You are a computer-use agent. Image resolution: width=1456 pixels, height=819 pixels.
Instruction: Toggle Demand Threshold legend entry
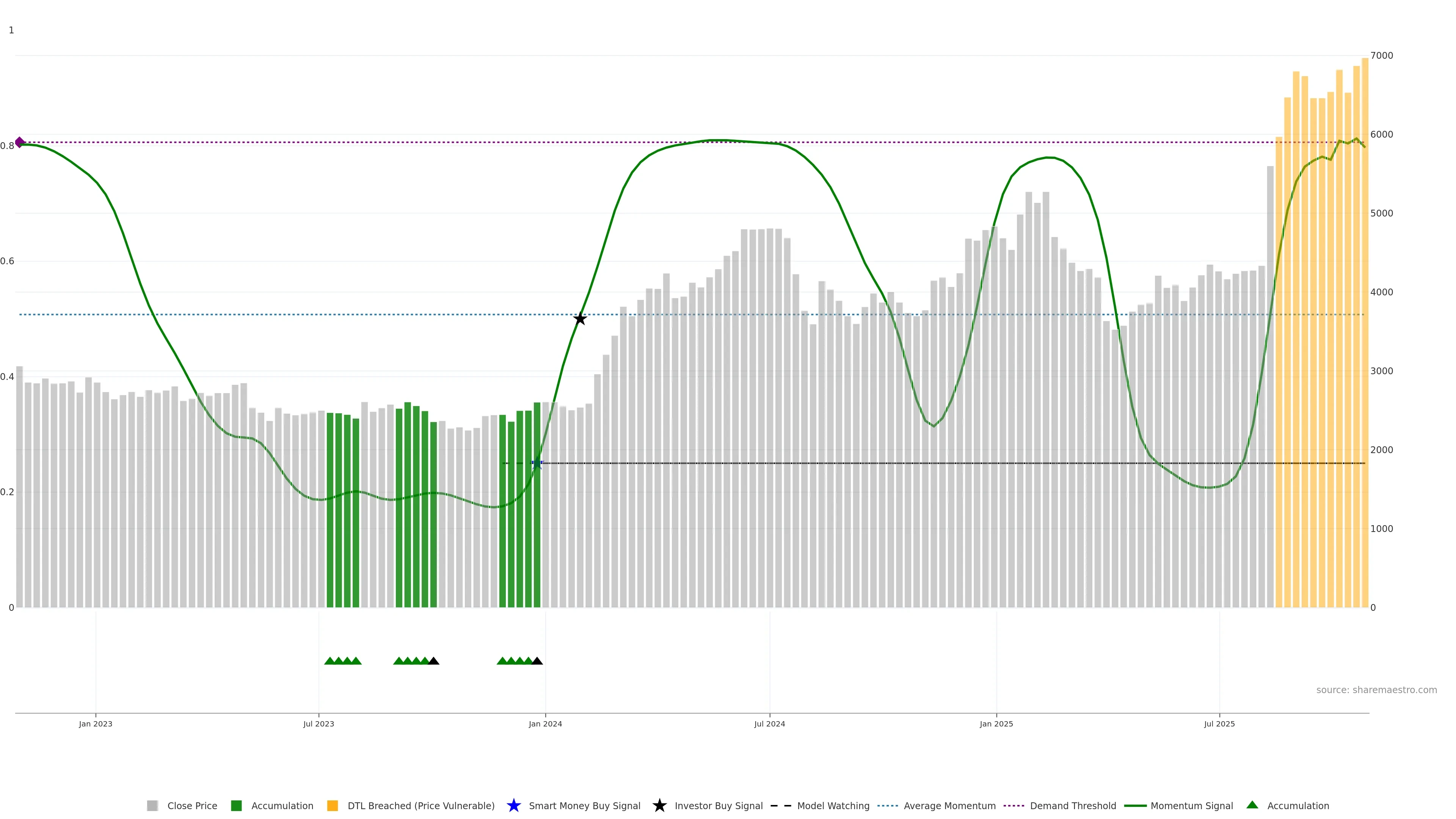[1072, 805]
